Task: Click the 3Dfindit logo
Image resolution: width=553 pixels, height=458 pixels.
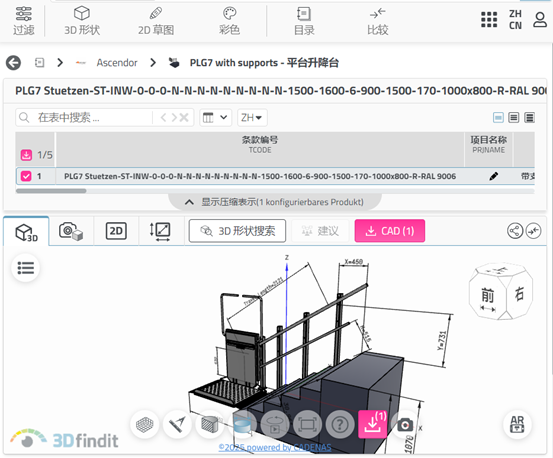Action: click(64, 438)
